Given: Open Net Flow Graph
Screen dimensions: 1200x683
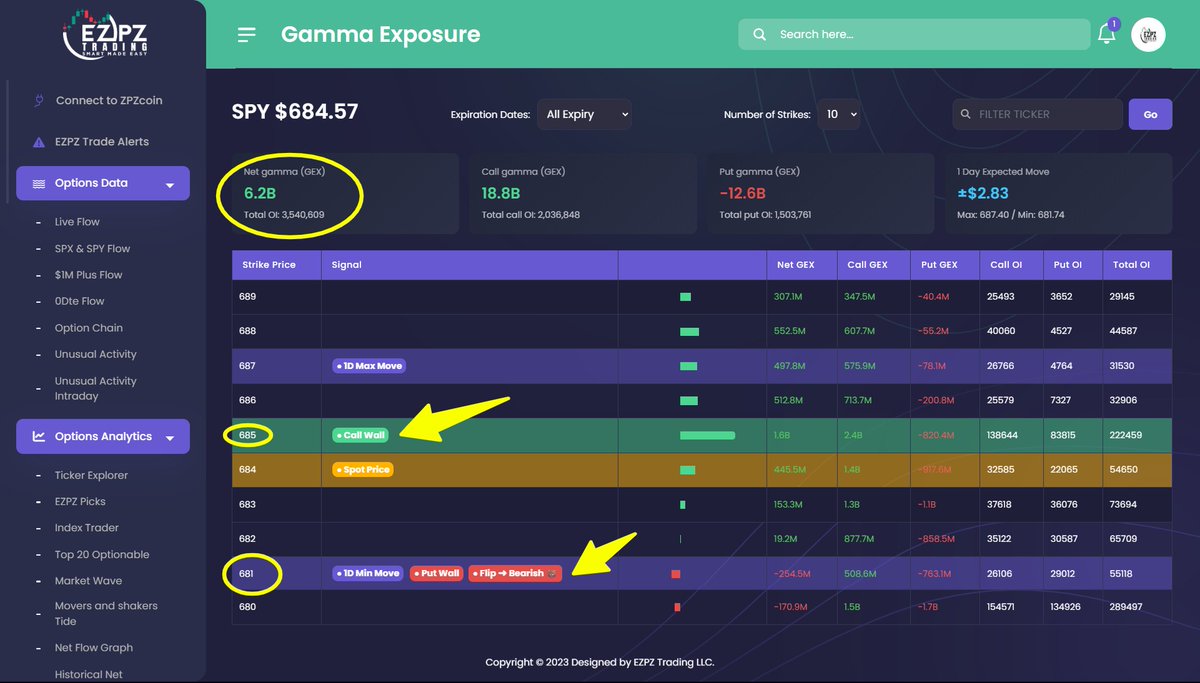Looking at the screenshot, I should pyautogui.click(x=94, y=648).
